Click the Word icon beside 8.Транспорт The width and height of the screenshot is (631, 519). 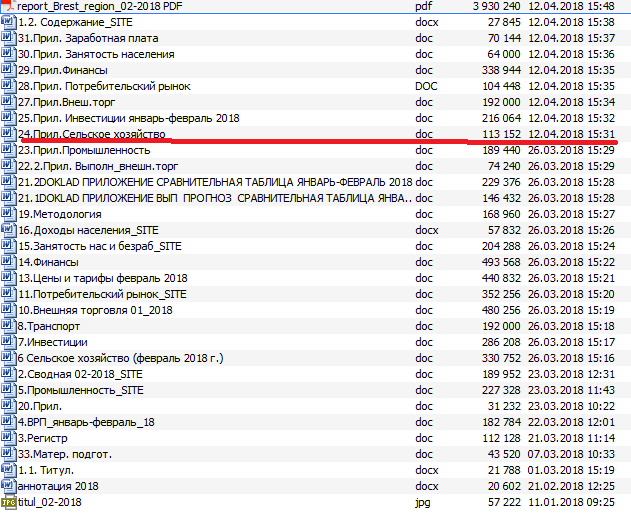pyautogui.click(x=8, y=326)
